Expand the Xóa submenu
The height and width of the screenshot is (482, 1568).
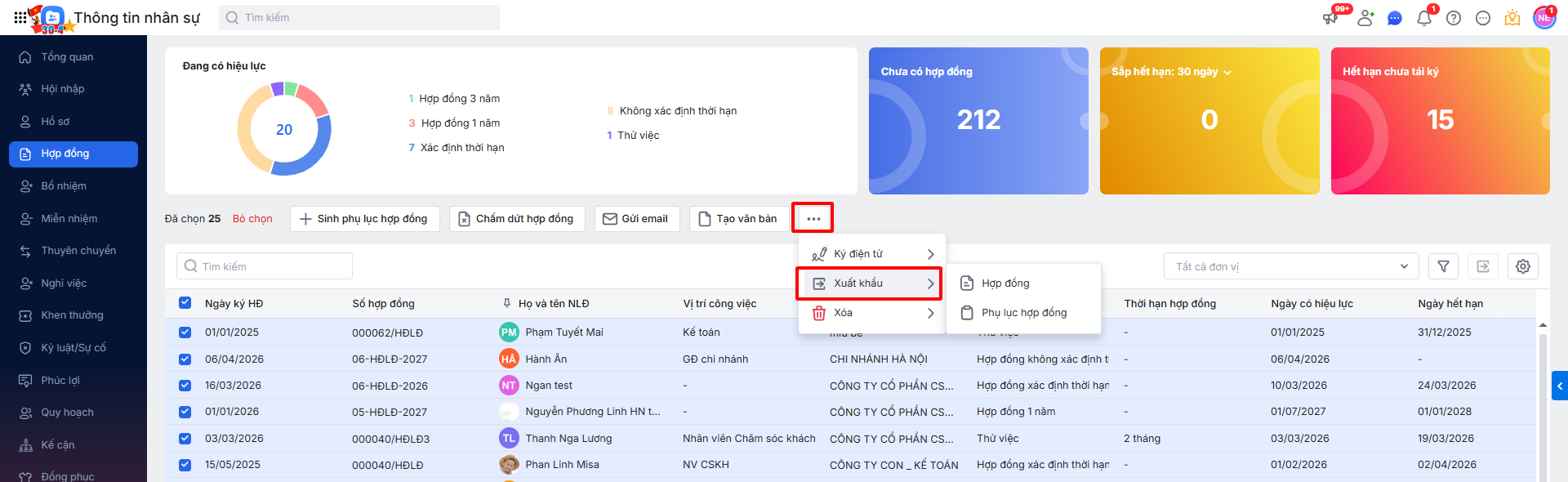click(x=872, y=313)
